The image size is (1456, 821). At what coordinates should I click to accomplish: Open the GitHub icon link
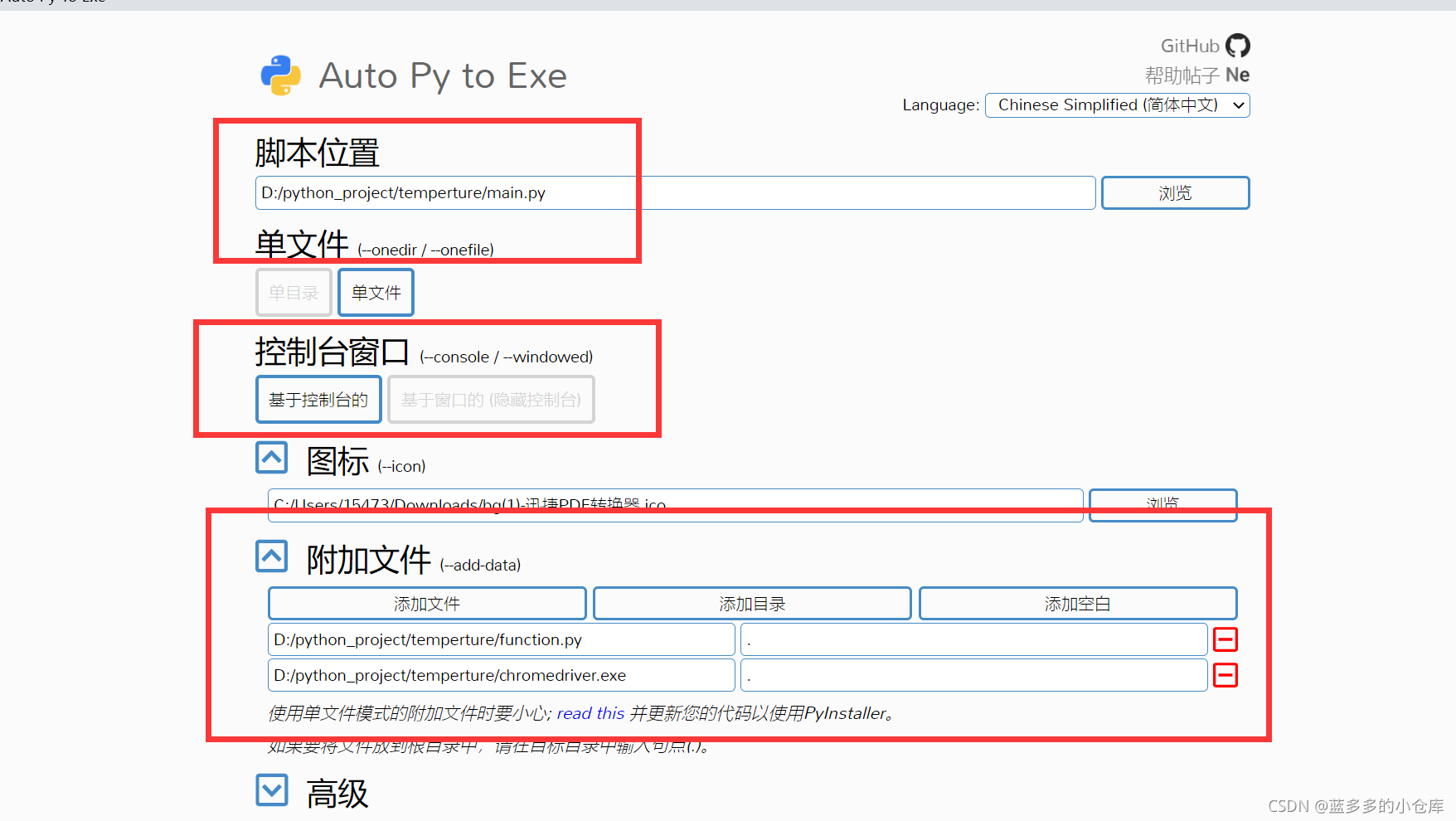tap(1237, 46)
